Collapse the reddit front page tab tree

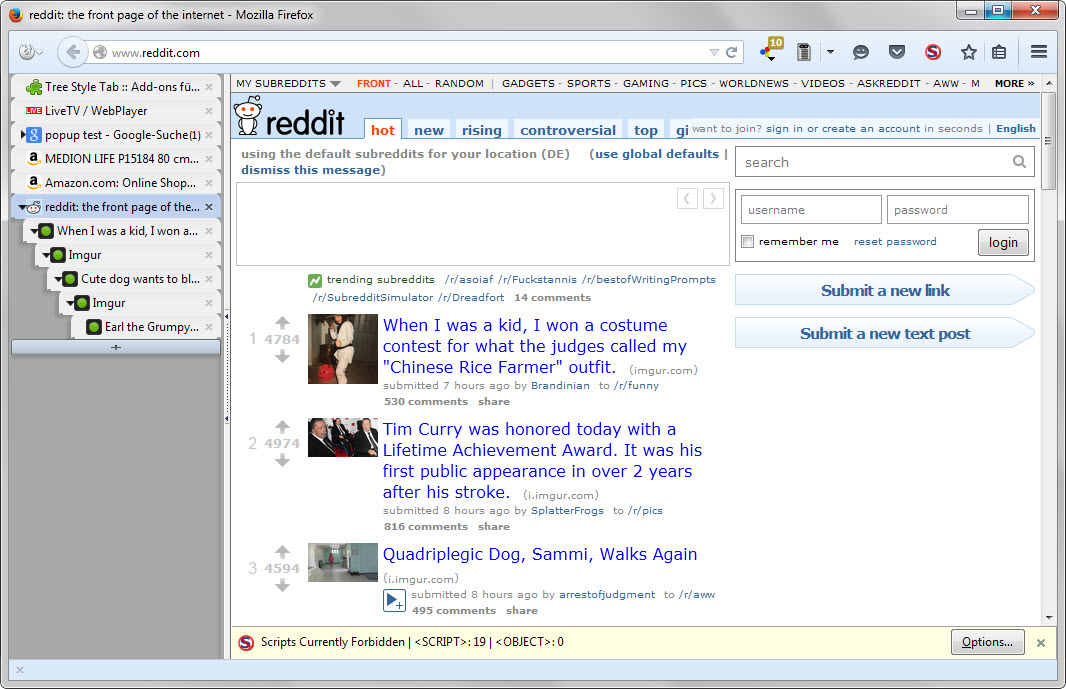tap(22, 207)
